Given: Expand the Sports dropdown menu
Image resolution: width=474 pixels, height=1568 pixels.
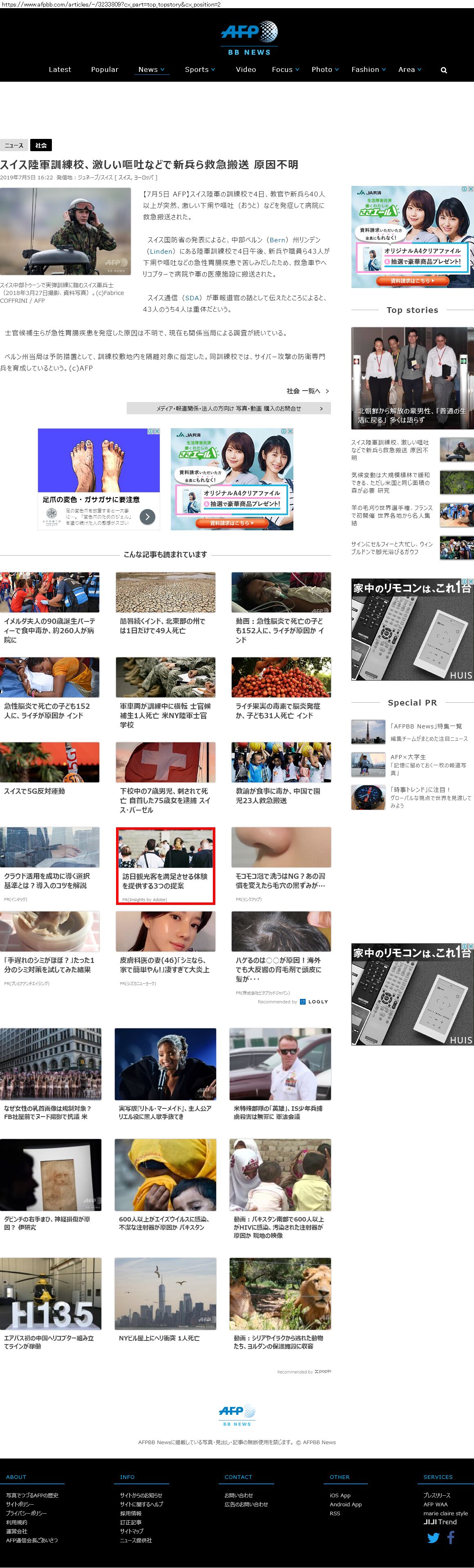Looking at the screenshot, I should (199, 70).
